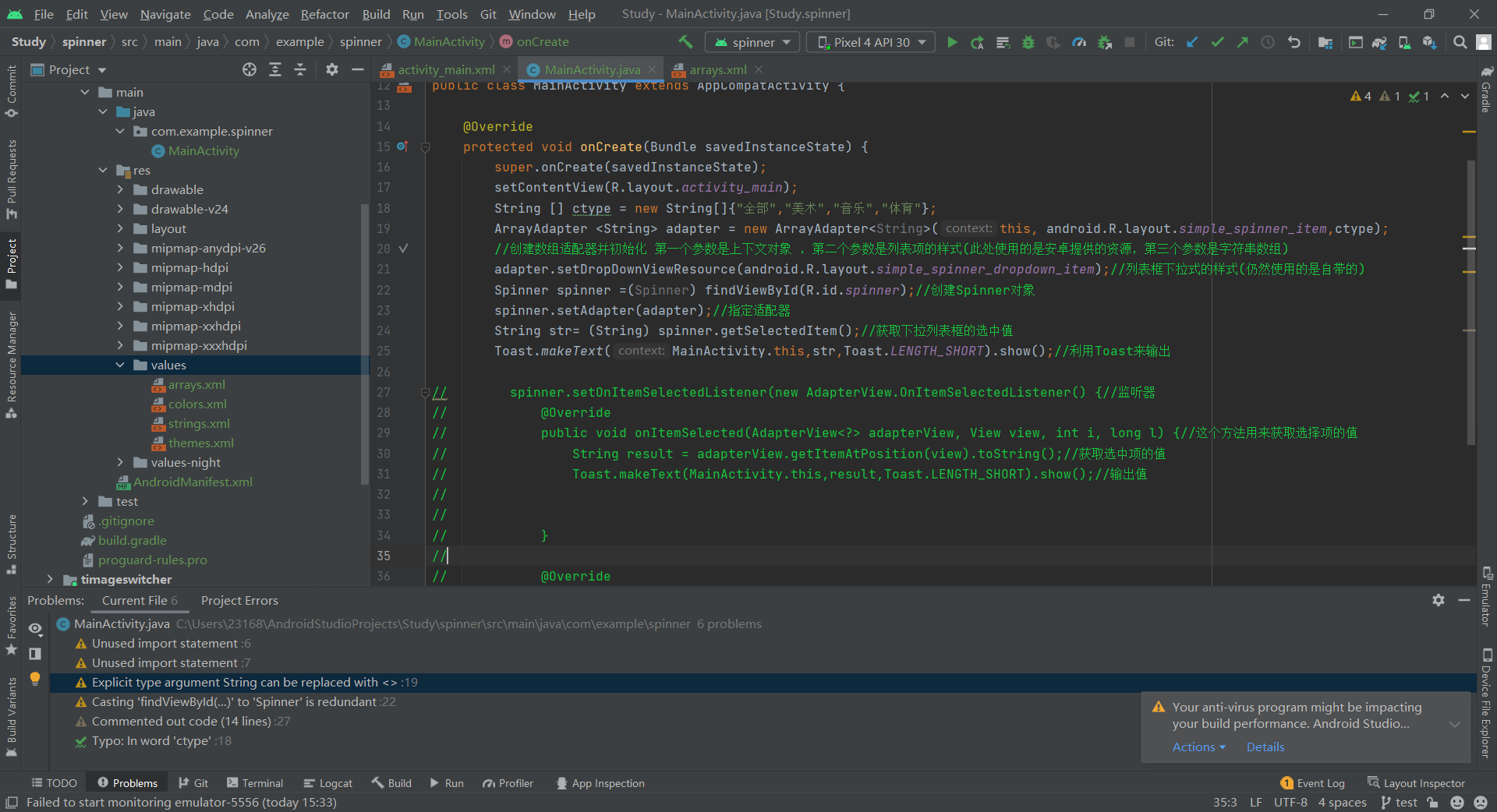Select opened file crosshair icon in Project panel
Screen dimensions: 1497x812
(x=249, y=69)
